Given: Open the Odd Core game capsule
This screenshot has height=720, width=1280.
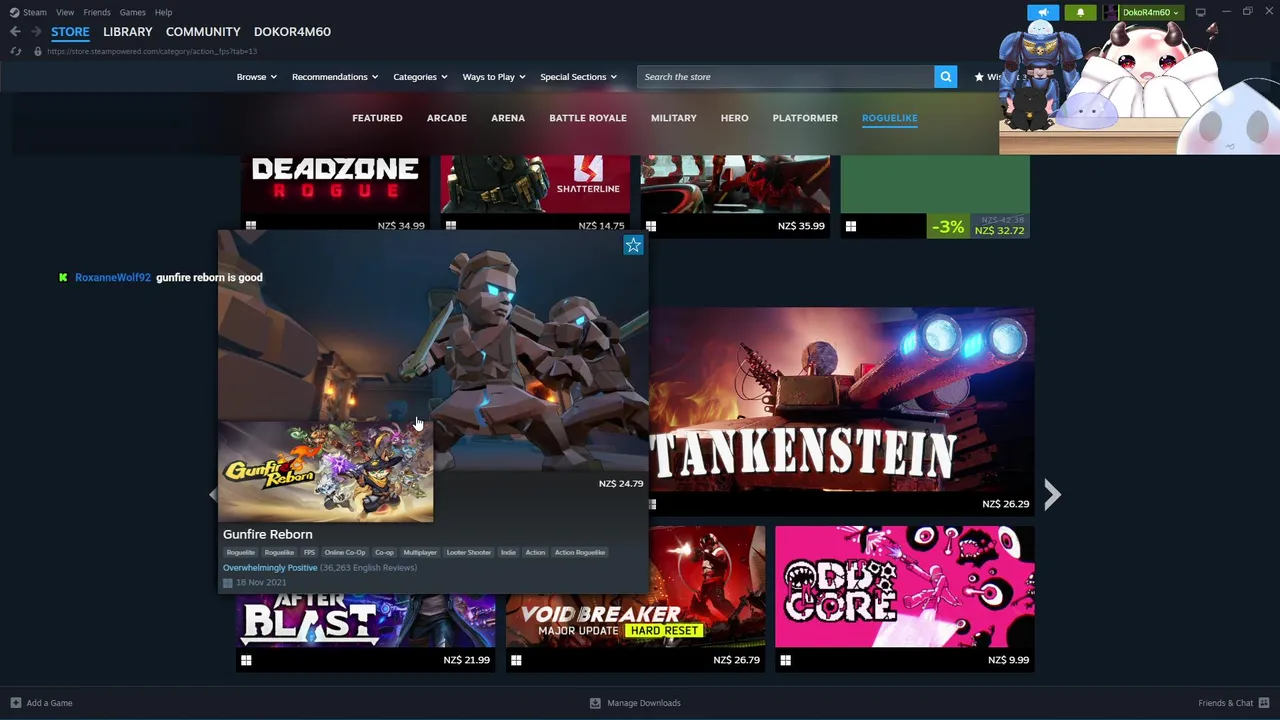Looking at the screenshot, I should (905, 598).
